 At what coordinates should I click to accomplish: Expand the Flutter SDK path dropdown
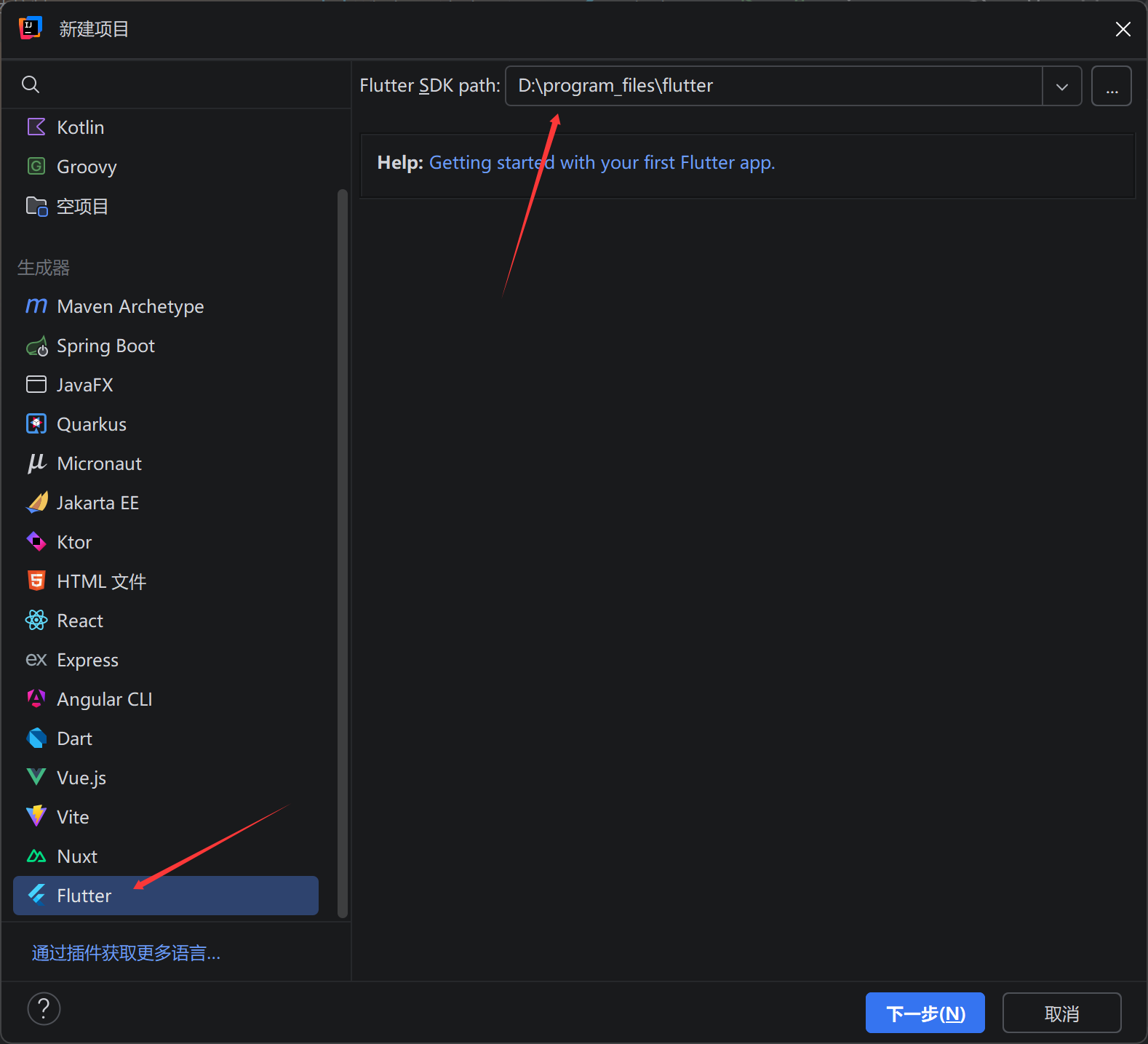click(x=1062, y=87)
